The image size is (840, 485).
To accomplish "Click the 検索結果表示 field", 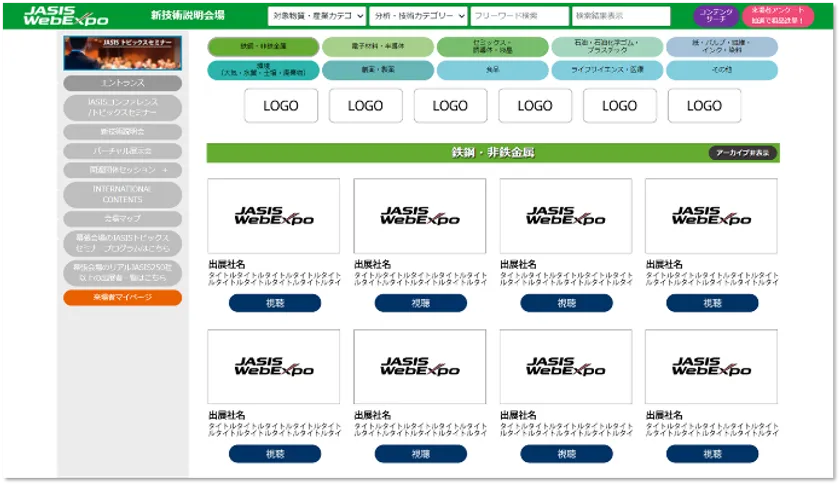I will (621, 16).
